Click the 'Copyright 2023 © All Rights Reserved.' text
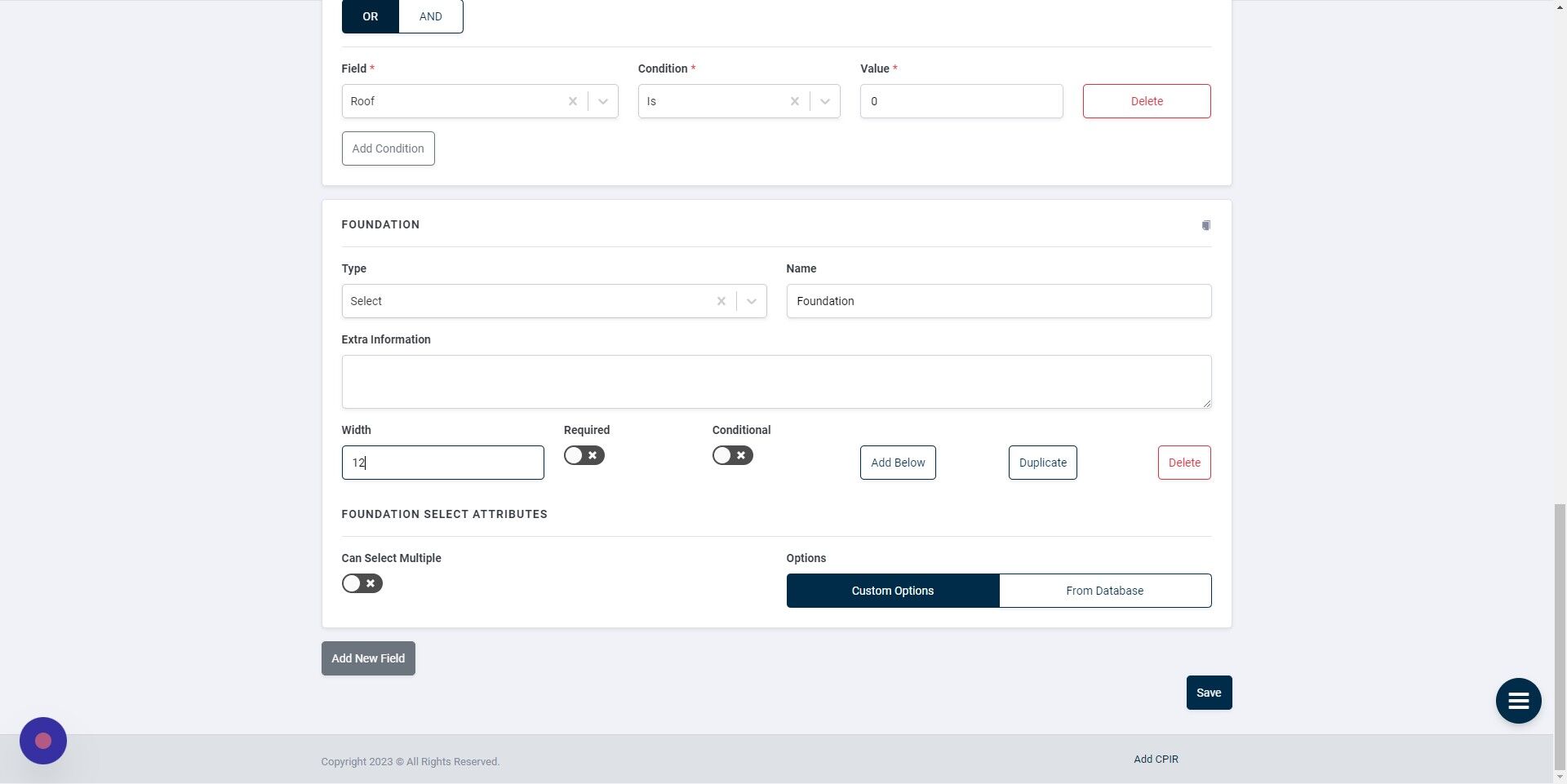Screen dimensions: 1567x784 410,761
